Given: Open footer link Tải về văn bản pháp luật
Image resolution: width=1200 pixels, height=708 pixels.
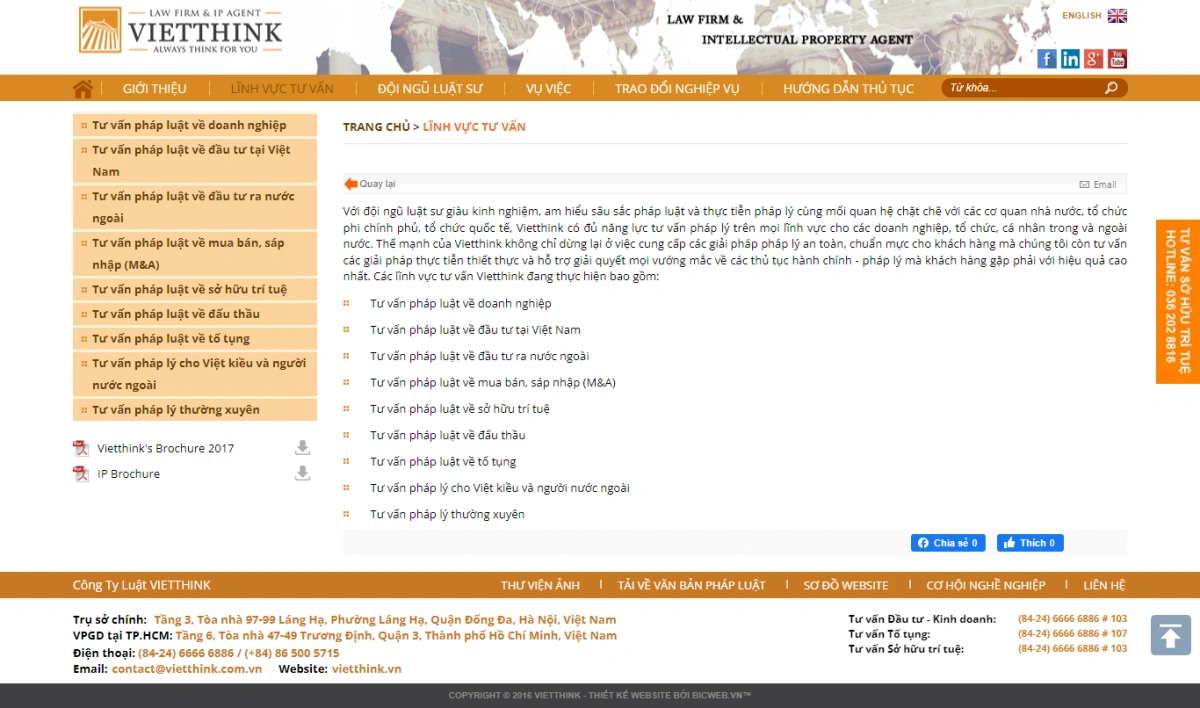Looking at the screenshot, I should (x=692, y=585).
